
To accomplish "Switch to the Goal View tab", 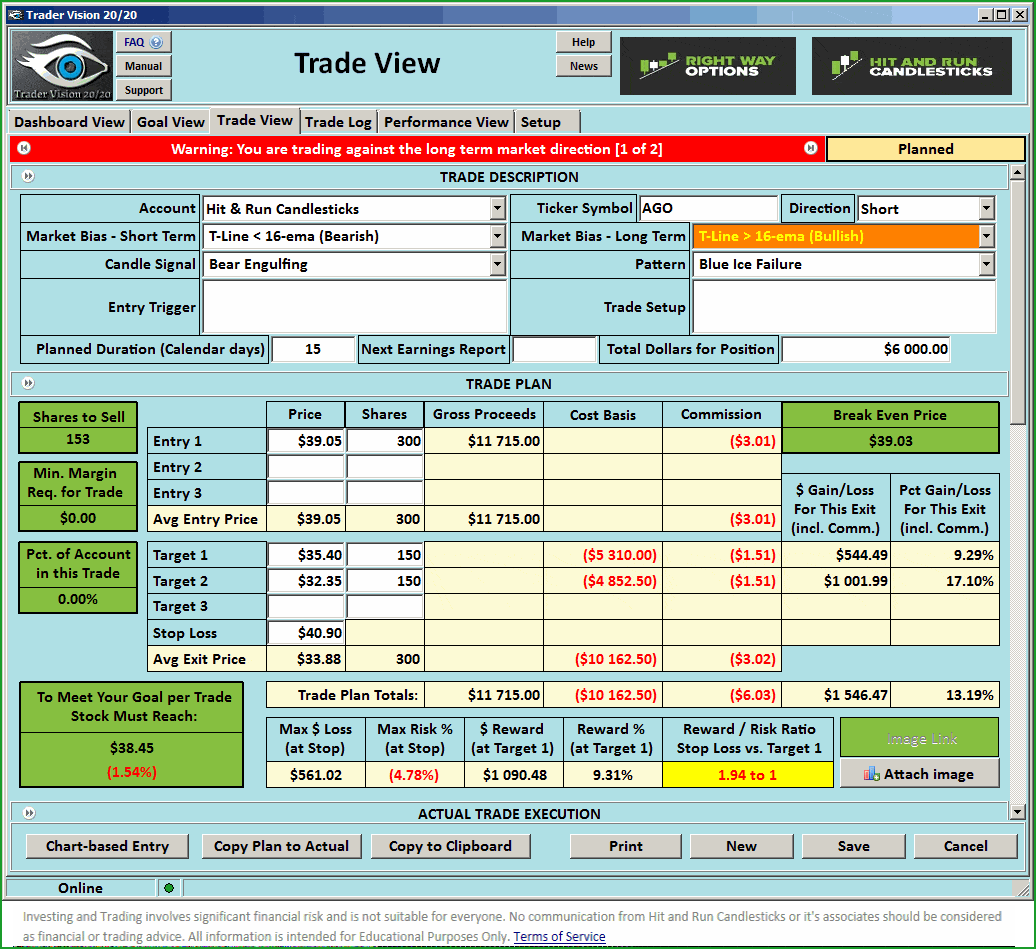I will [x=170, y=122].
